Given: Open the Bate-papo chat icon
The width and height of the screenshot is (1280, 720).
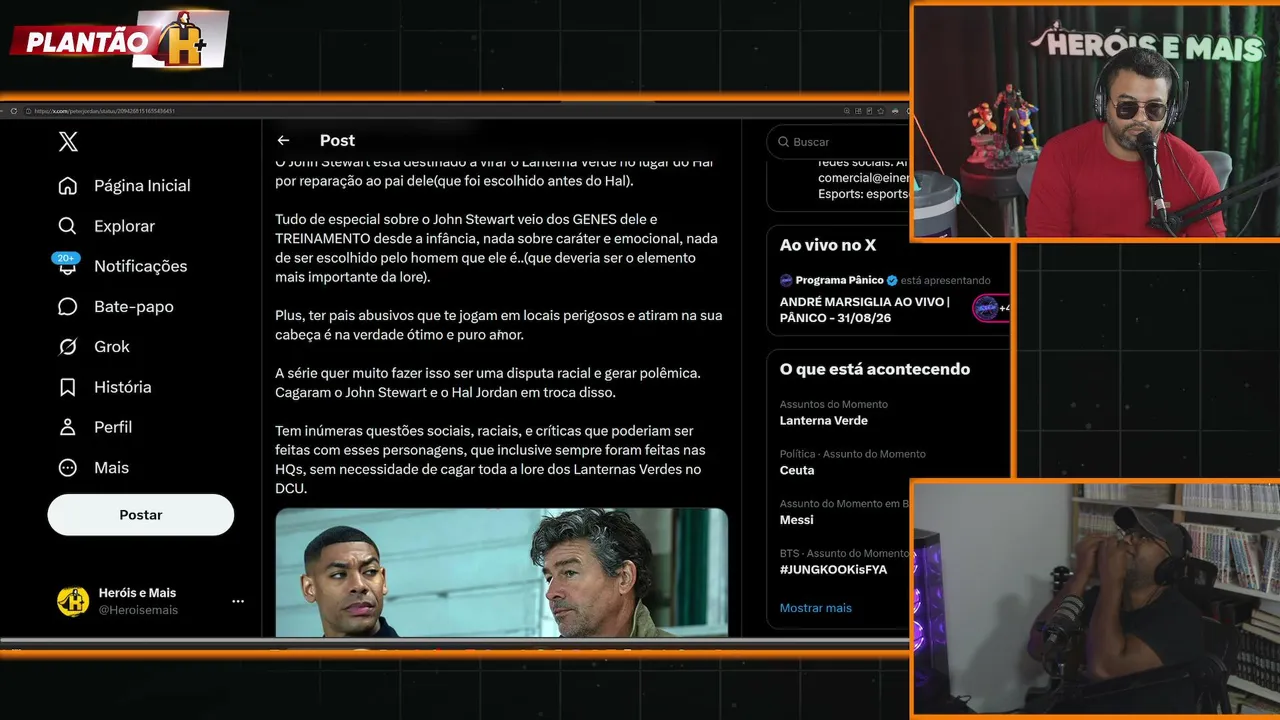Looking at the screenshot, I should pyautogui.click(x=68, y=307).
